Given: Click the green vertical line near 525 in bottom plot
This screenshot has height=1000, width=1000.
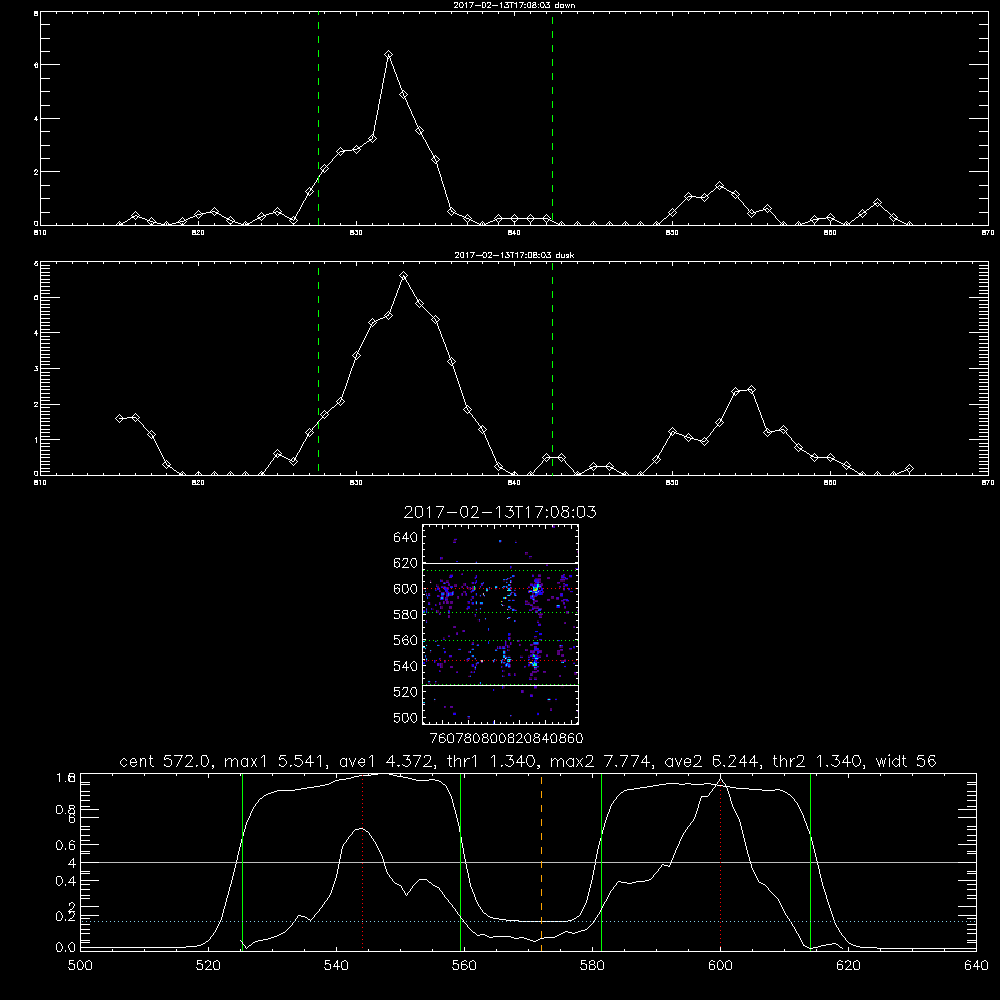Looking at the screenshot, I should click(242, 862).
